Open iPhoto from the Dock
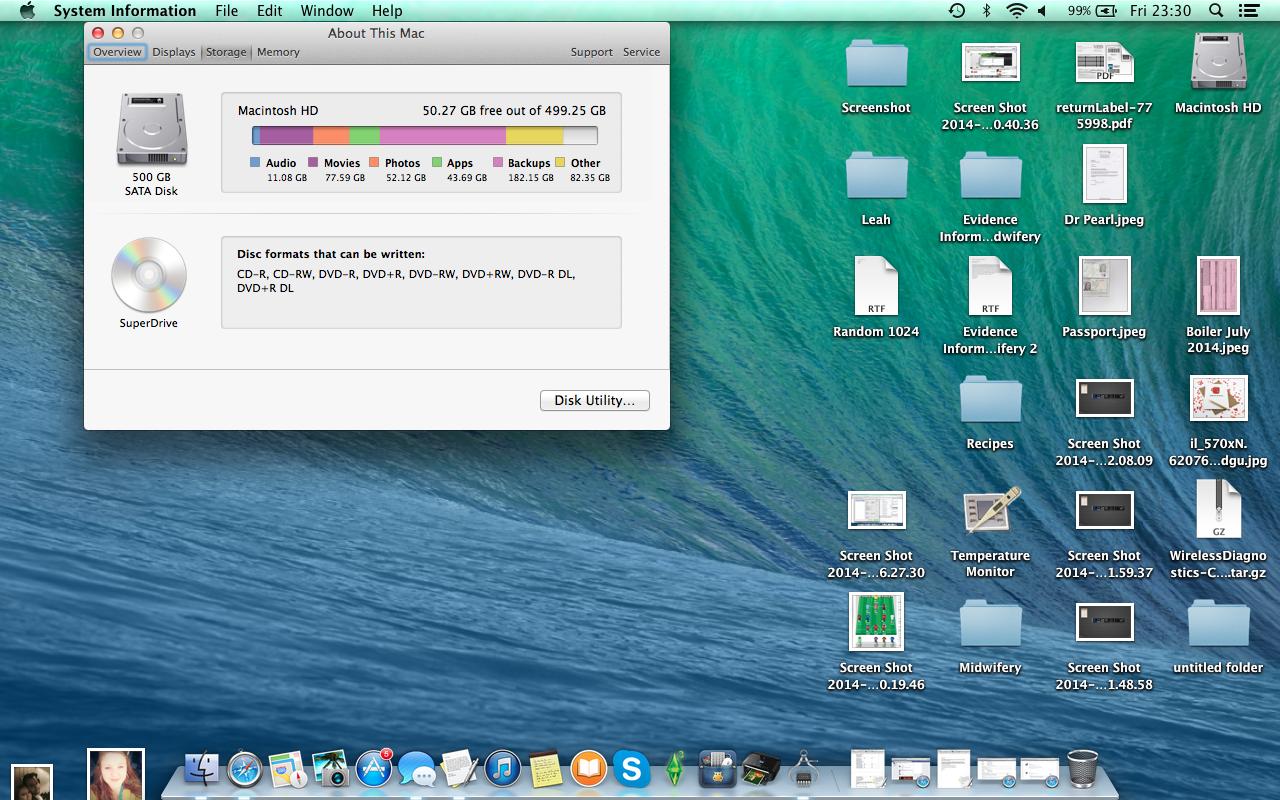 (x=330, y=769)
